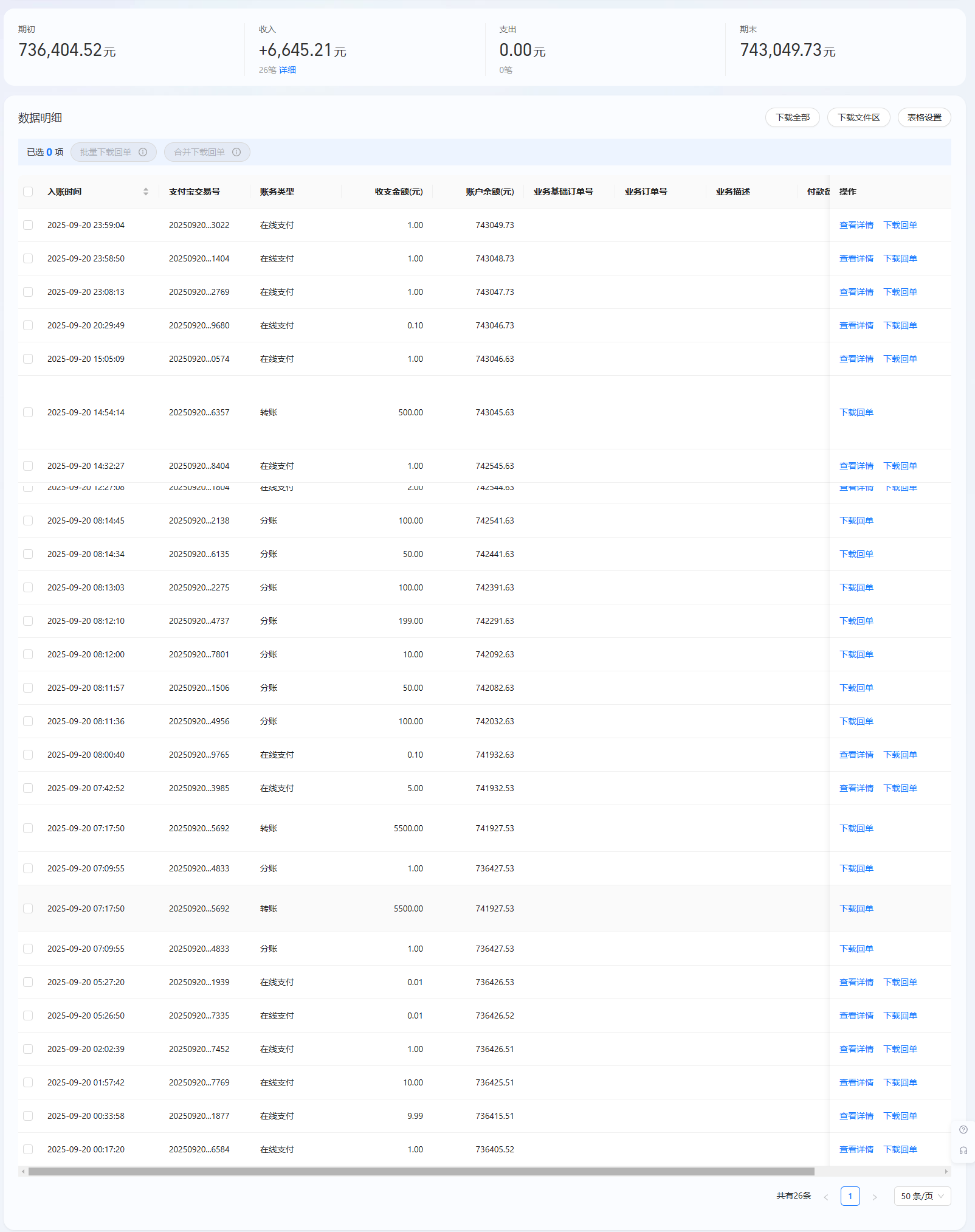The width and height of the screenshot is (975, 1232).
Task: Open customer service headset icon
Action: pos(963,1151)
